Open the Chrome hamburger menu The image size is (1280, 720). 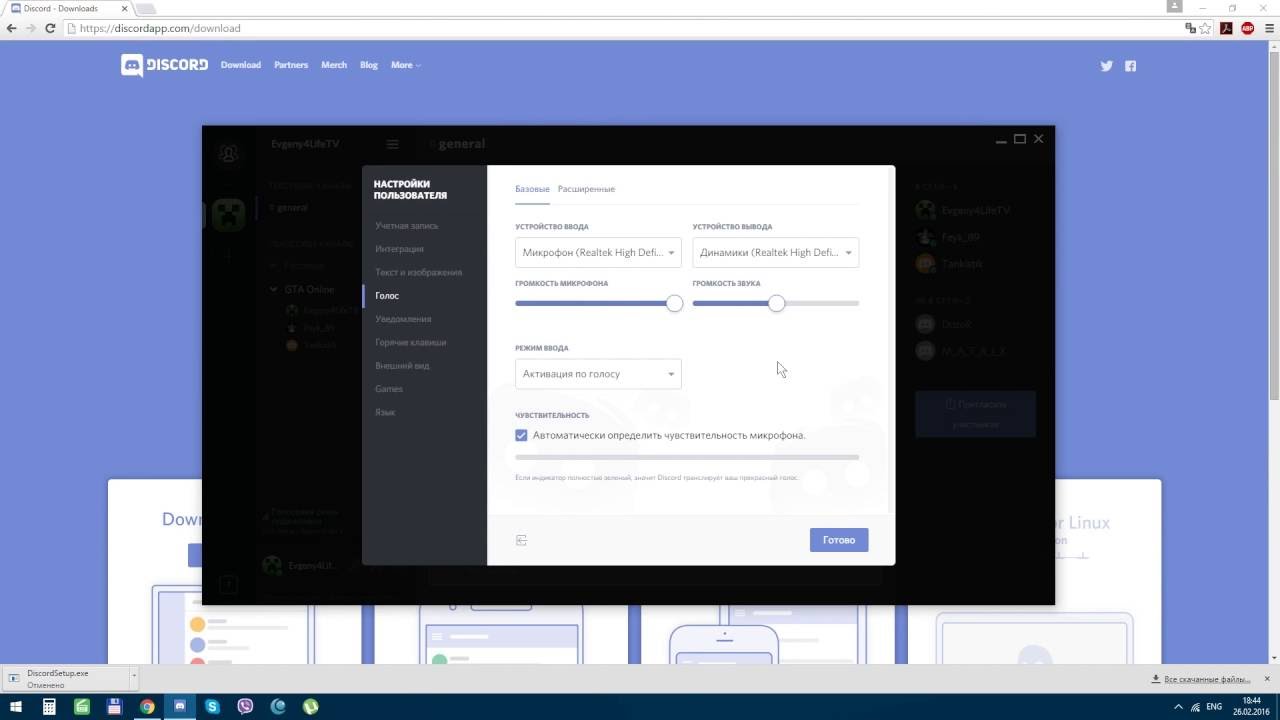(1267, 29)
